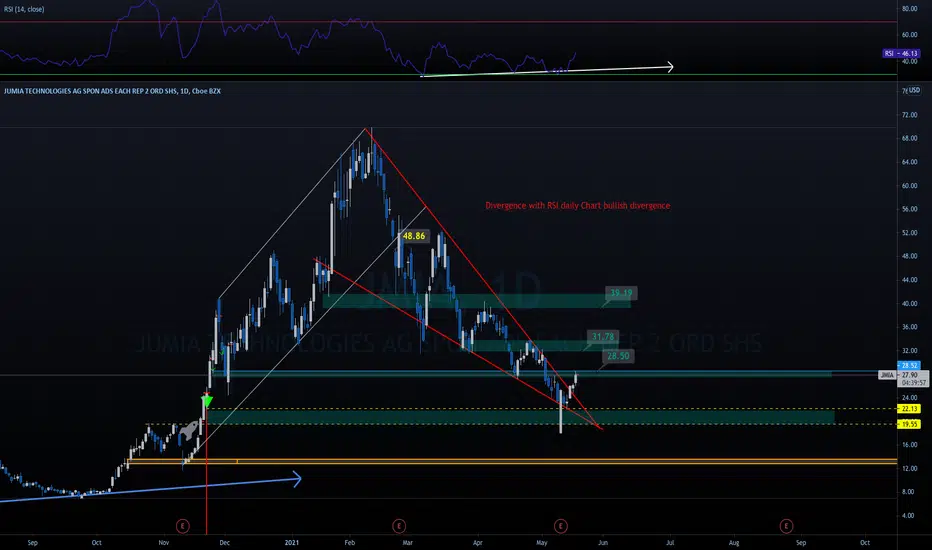932x550 pixels.
Task: Click the Feb label on the time axis
Action: pos(350,542)
